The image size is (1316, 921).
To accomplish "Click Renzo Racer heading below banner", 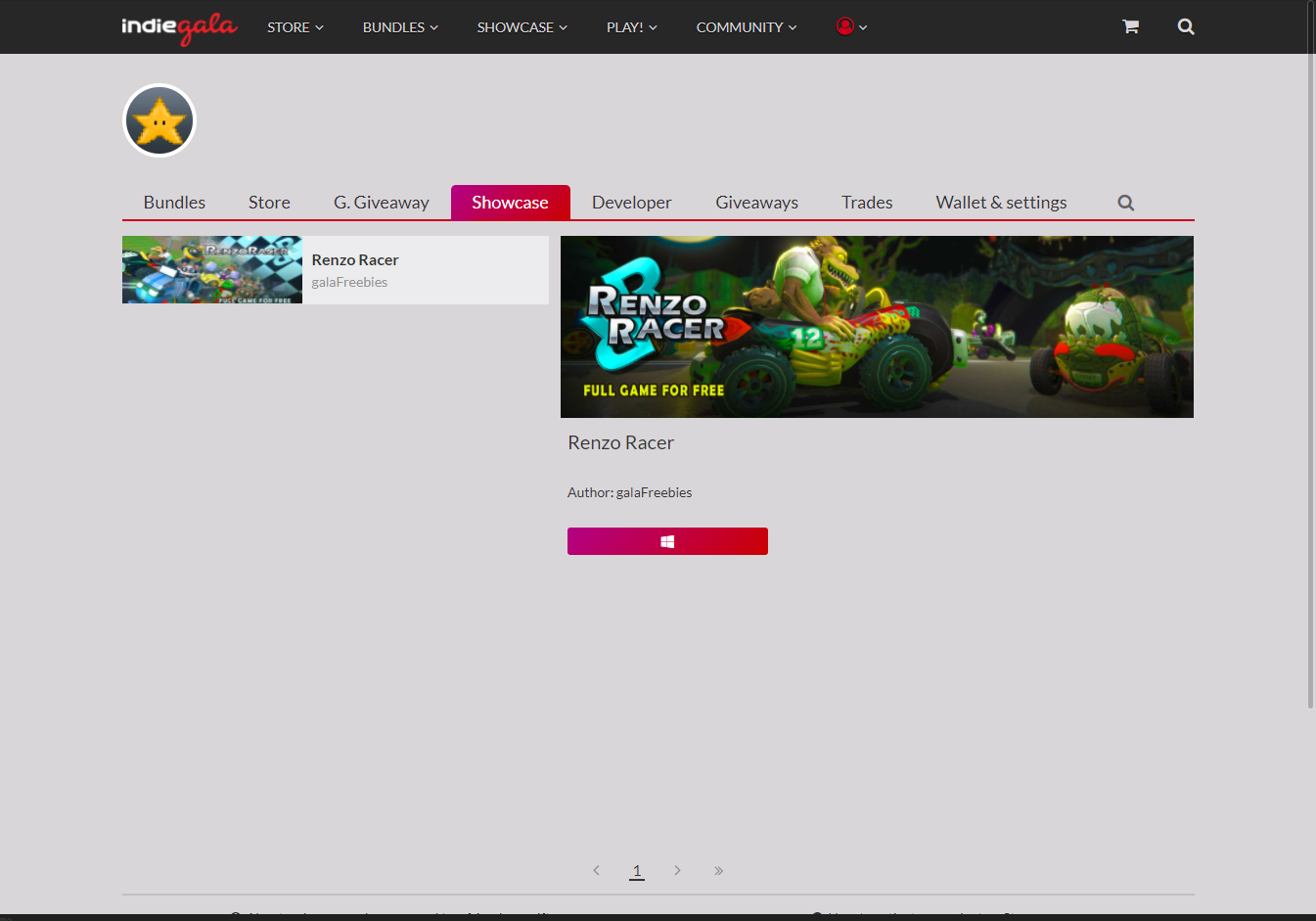I will coord(620,442).
